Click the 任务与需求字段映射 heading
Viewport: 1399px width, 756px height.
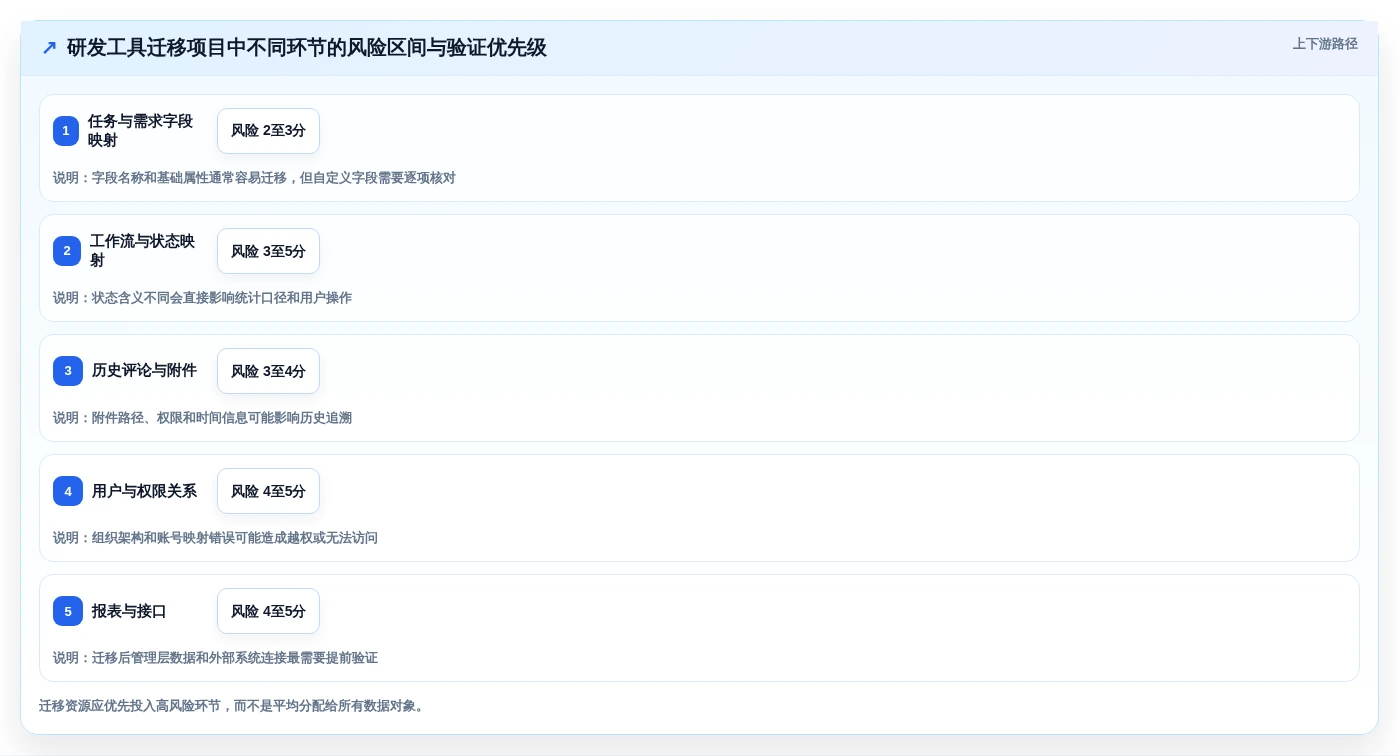[x=140, y=131]
